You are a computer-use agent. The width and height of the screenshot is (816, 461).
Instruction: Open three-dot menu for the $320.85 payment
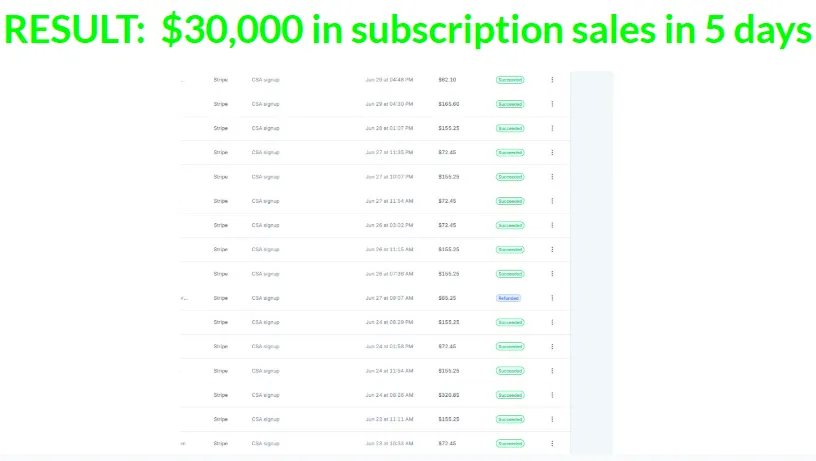[x=552, y=395]
